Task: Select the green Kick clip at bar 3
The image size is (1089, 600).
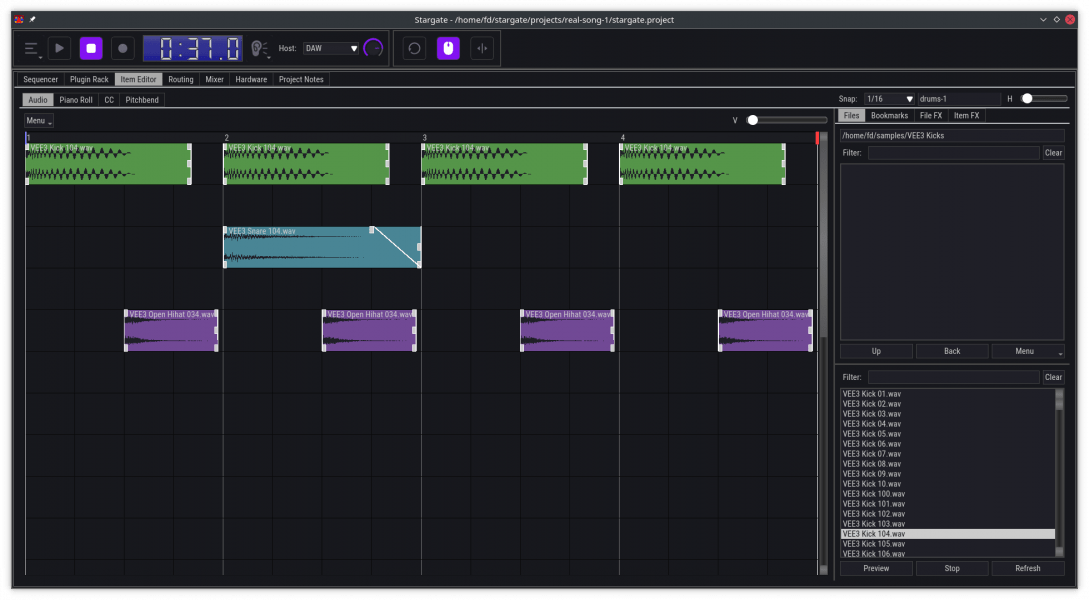Action: [504, 164]
